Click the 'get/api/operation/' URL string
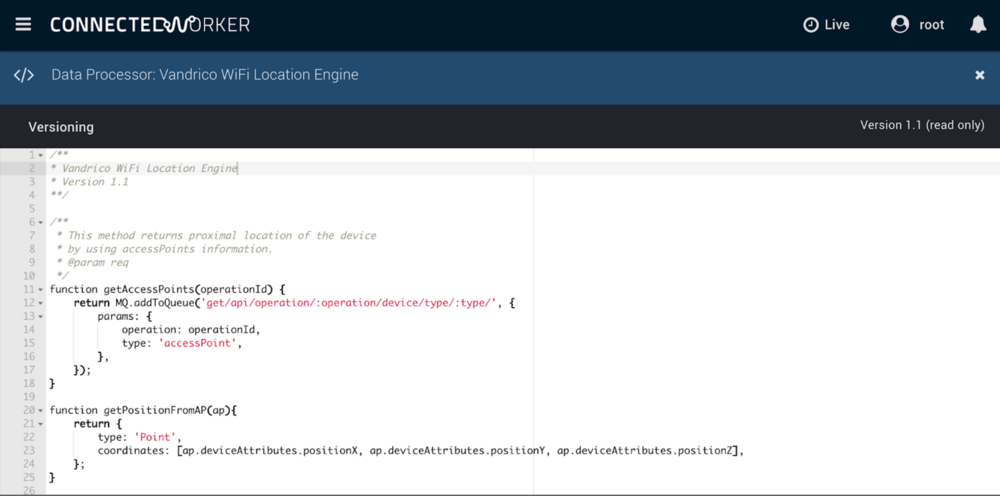The width and height of the screenshot is (1000, 496). pyautogui.click(x=348, y=303)
